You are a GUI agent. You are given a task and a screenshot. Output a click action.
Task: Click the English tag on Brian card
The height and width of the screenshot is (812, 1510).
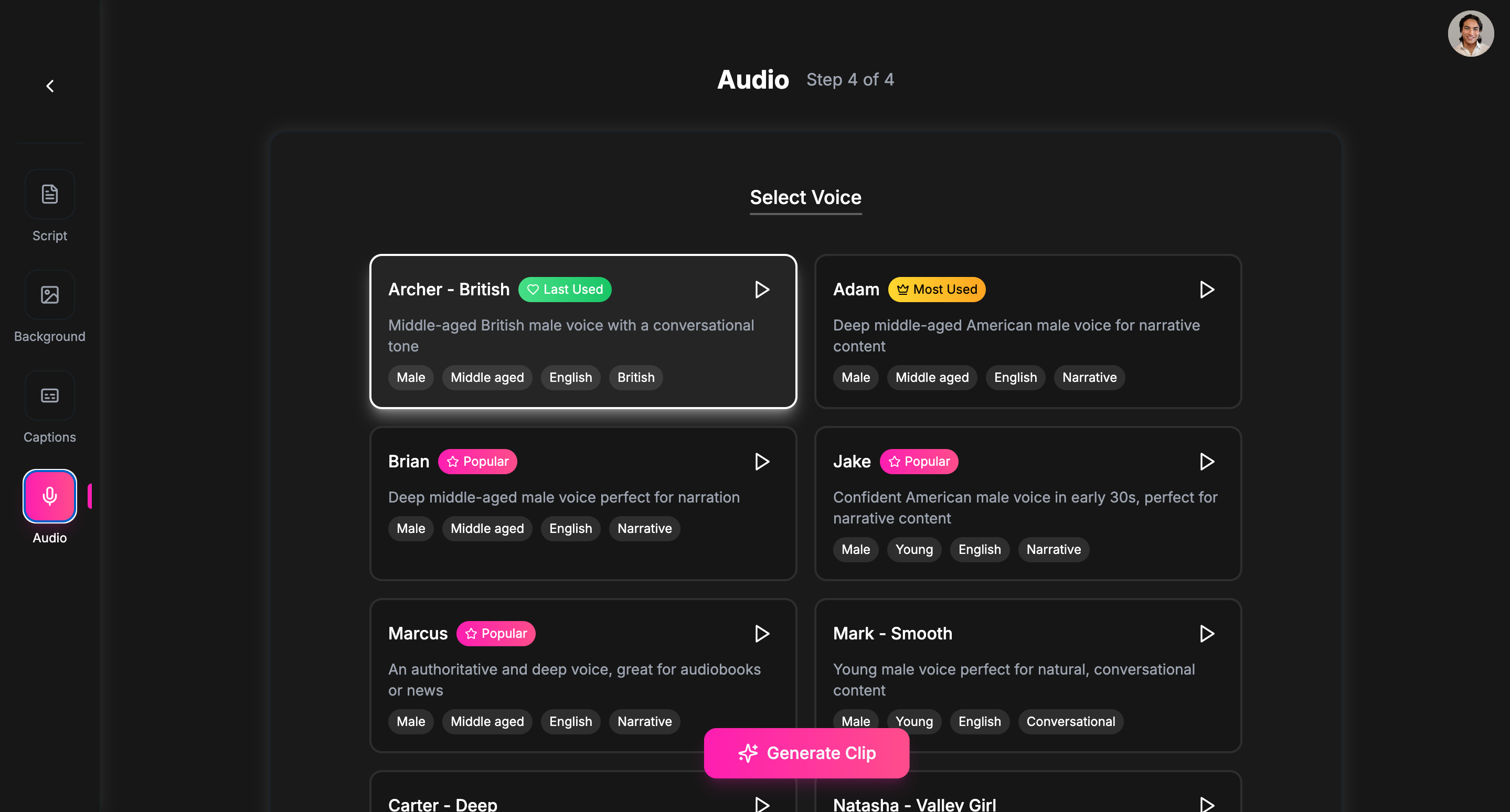click(x=570, y=528)
